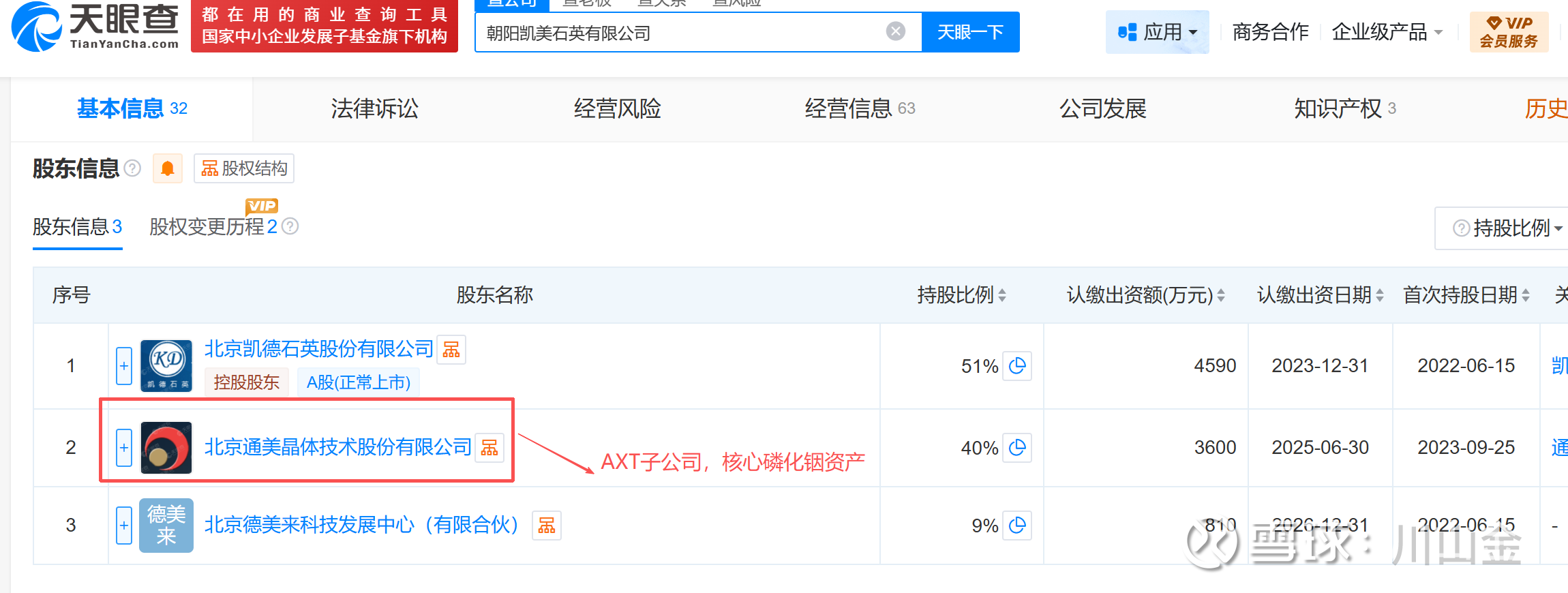
Task: Click the 北京通美晶体技术 company logo
Action: click(166, 448)
